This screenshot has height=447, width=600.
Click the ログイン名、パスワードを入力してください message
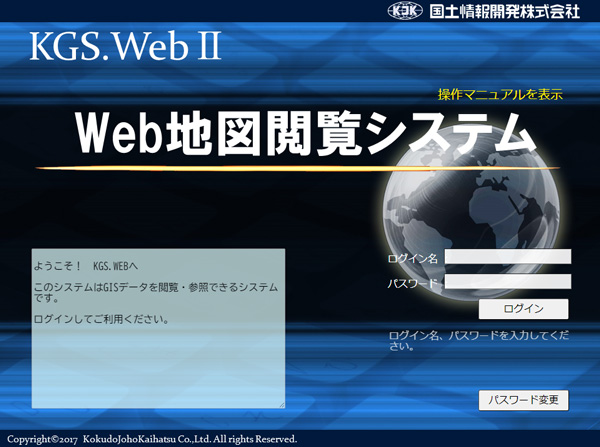pos(479,341)
